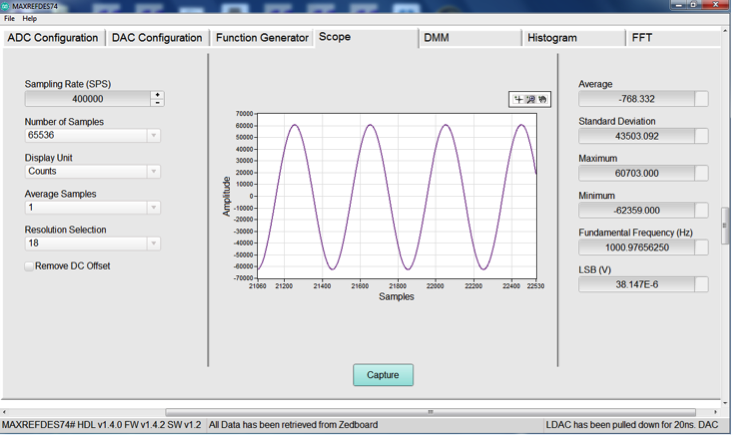Click the horizontal scrollbar thumb at bottom

430,412
